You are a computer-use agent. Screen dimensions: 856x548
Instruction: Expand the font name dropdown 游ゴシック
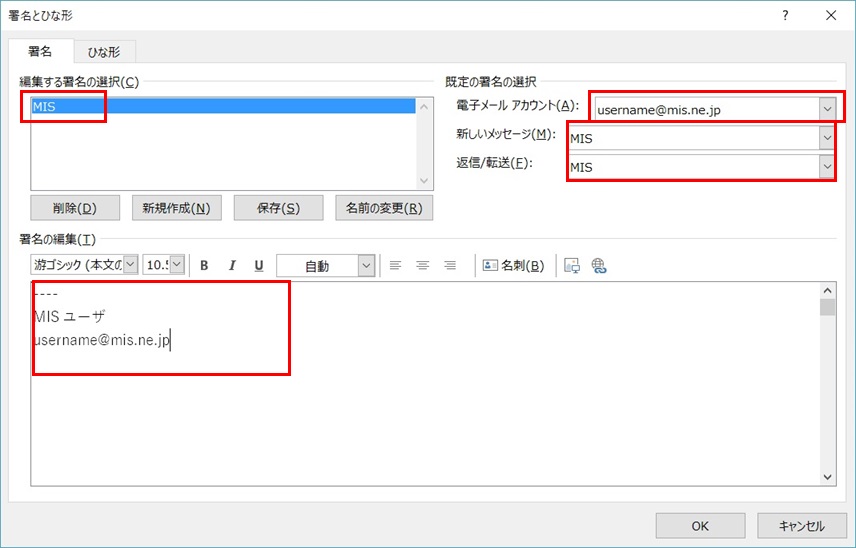tap(130, 265)
